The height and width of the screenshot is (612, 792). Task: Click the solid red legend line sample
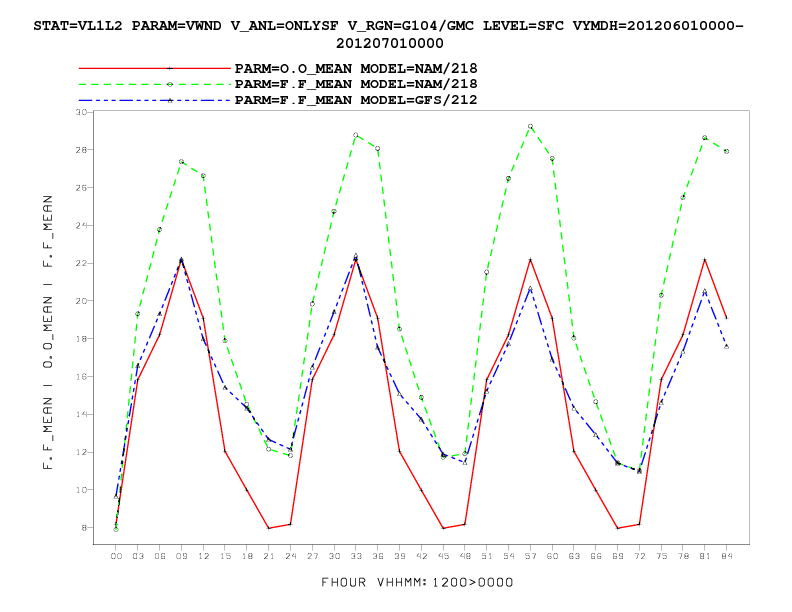(155, 68)
